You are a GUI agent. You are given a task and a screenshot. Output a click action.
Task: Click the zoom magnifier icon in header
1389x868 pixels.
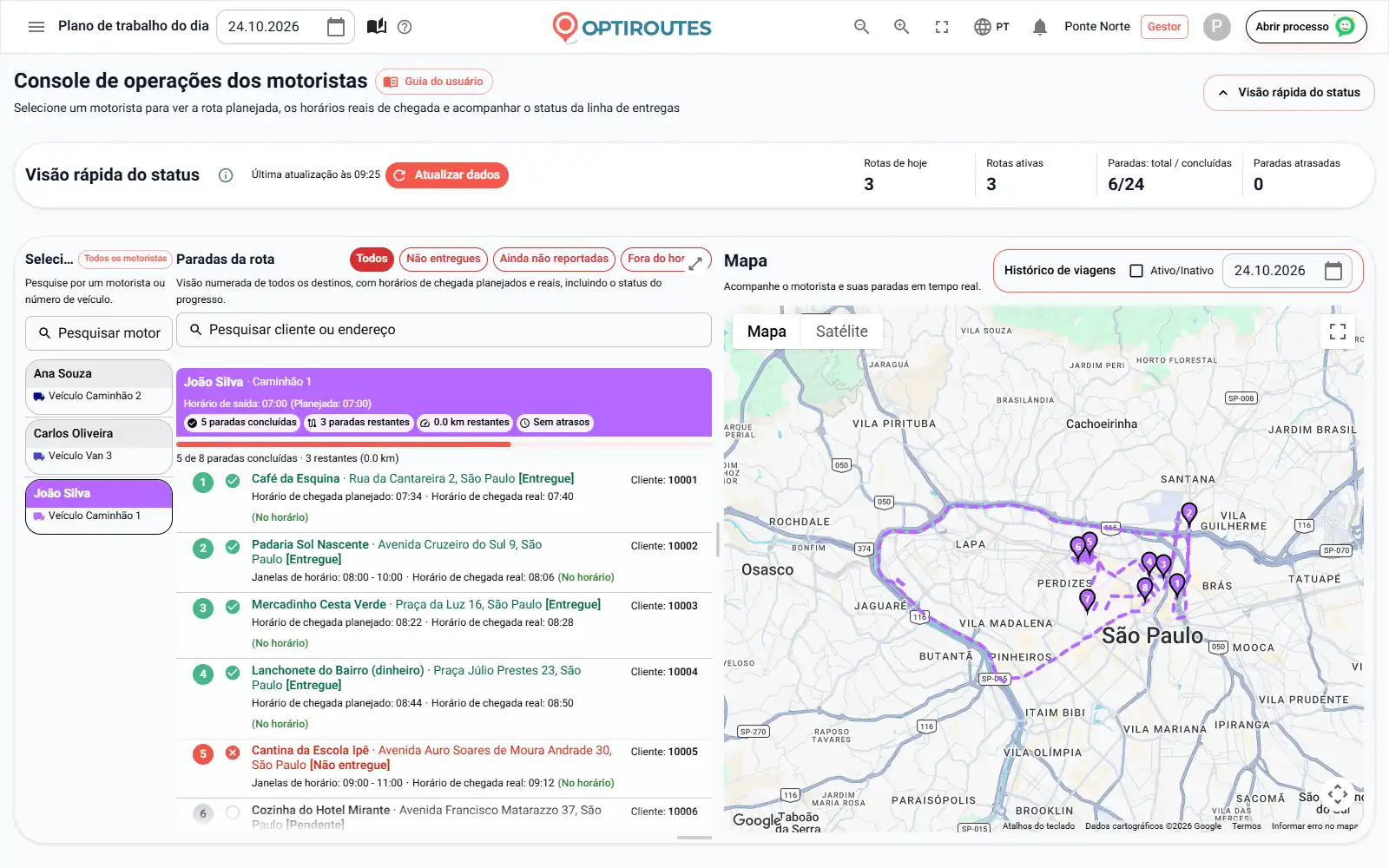pos(902,27)
